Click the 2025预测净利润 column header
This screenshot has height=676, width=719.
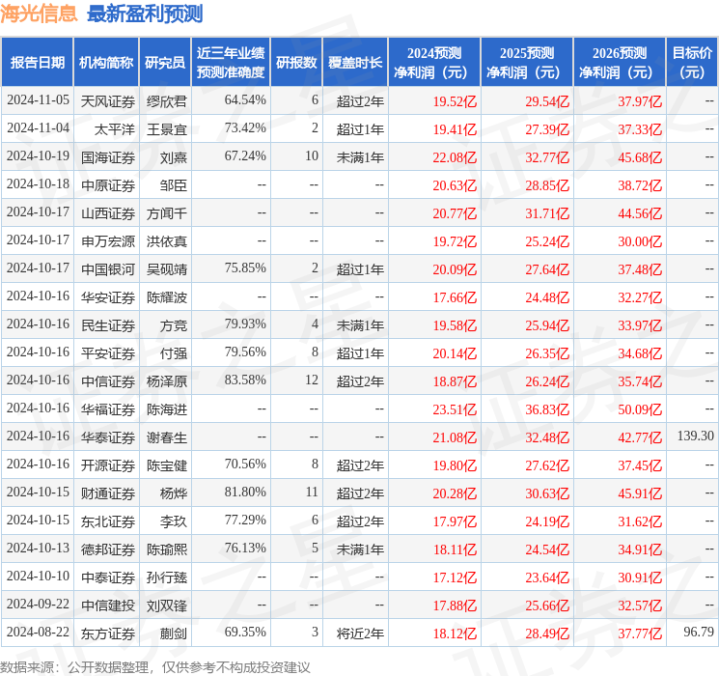[527, 62]
